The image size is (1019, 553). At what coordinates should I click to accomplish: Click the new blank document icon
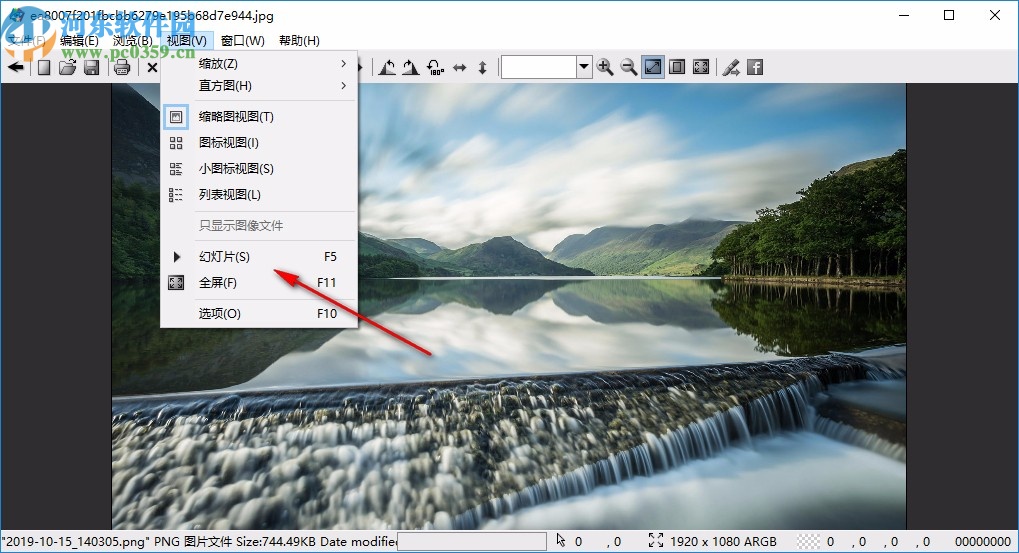pyautogui.click(x=44, y=67)
